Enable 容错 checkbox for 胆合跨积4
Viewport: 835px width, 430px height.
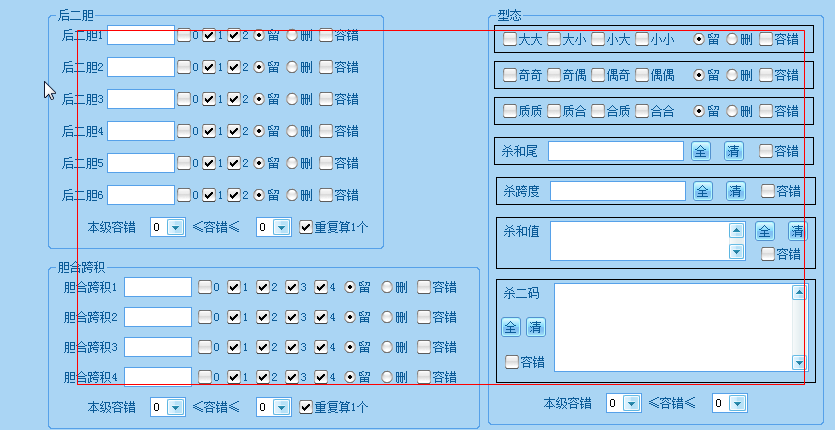tap(424, 377)
